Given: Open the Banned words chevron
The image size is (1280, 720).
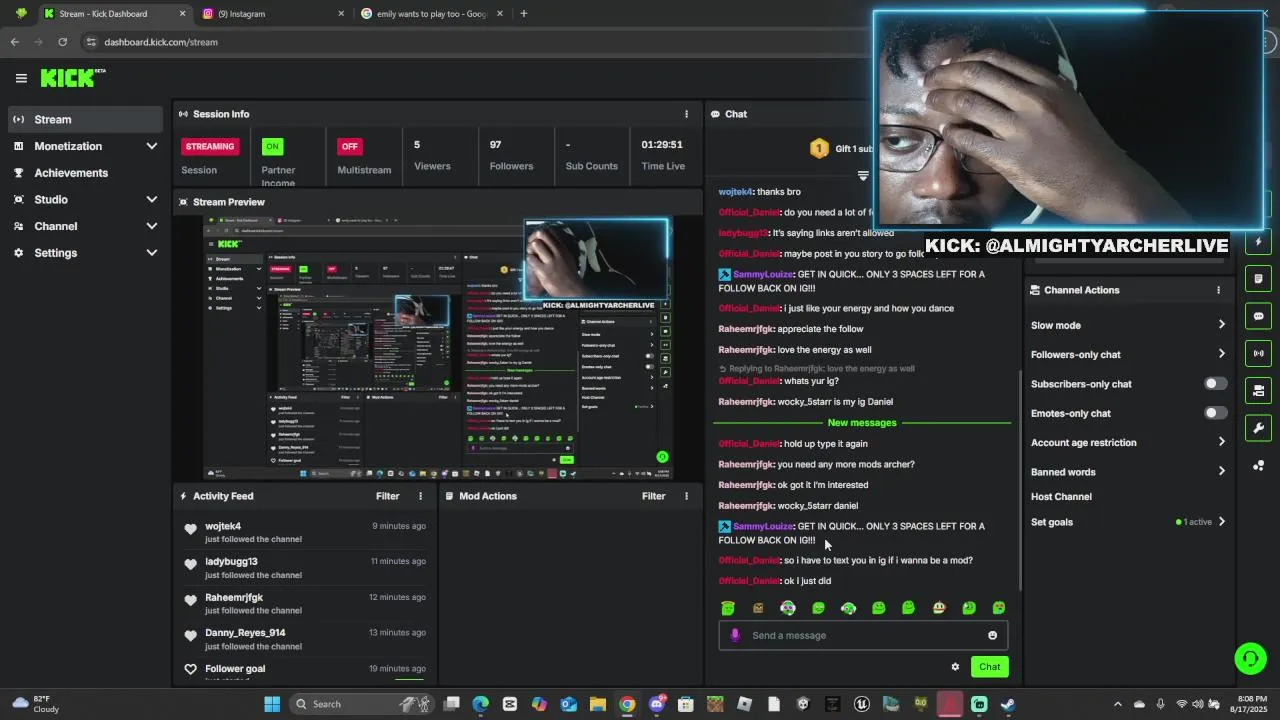Looking at the screenshot, I should coord(1221,472).
